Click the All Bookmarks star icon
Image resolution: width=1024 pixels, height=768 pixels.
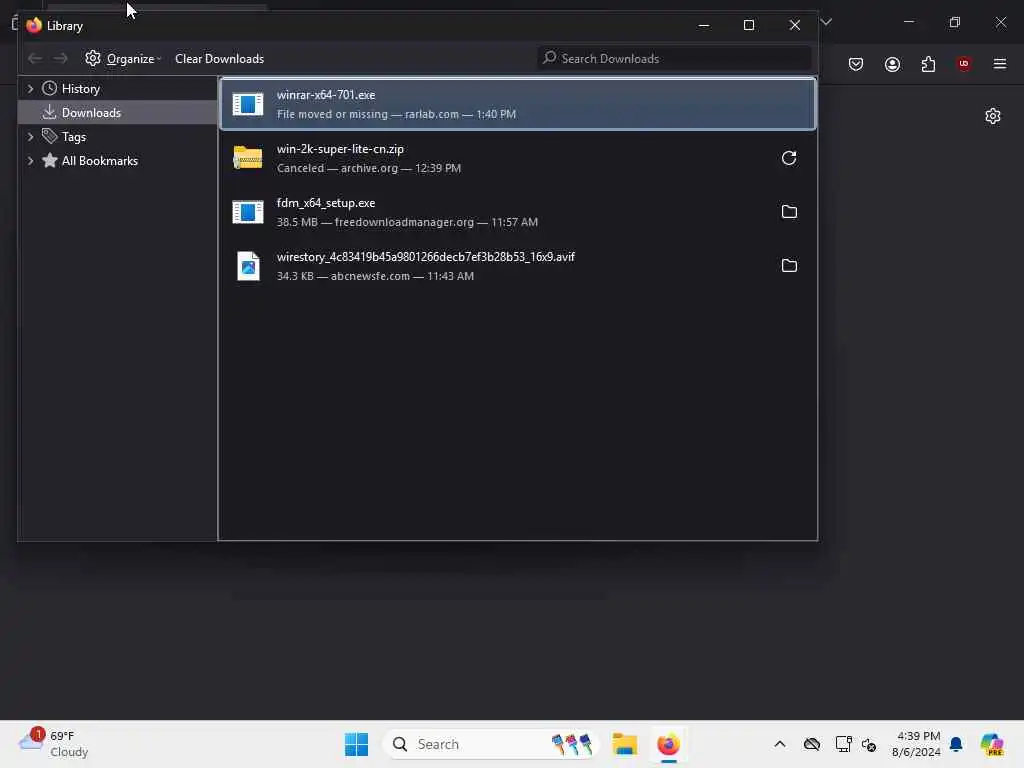pos(49,161)
